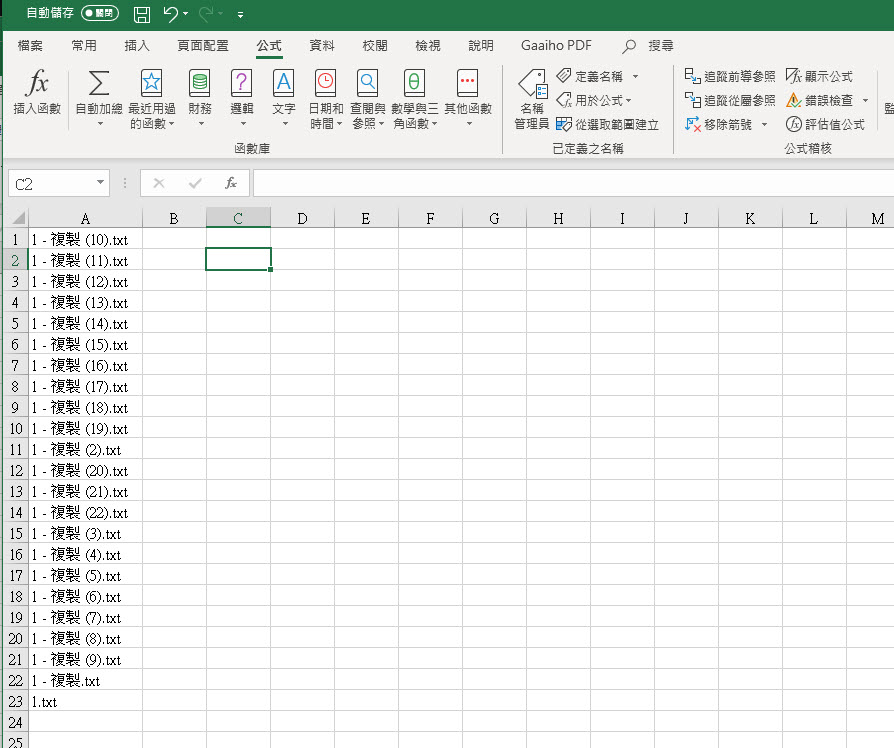Switch to the Insert (插入) tab

tap(137, 46)
